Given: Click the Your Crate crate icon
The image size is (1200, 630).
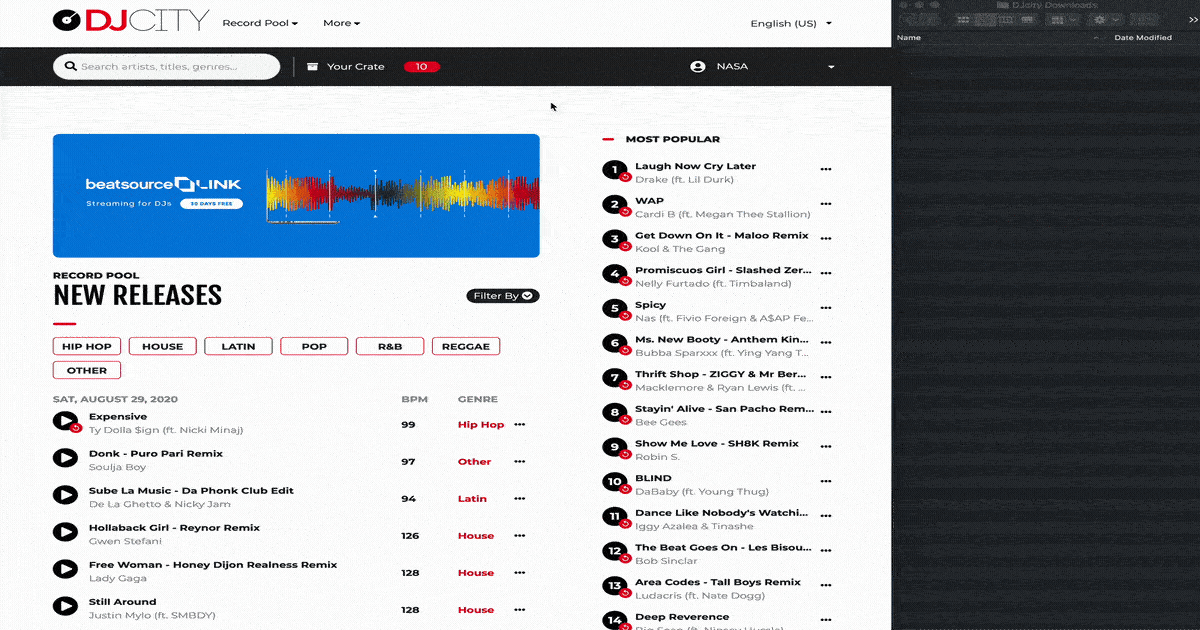Looking at the screenshot, I should coord(315,66).
